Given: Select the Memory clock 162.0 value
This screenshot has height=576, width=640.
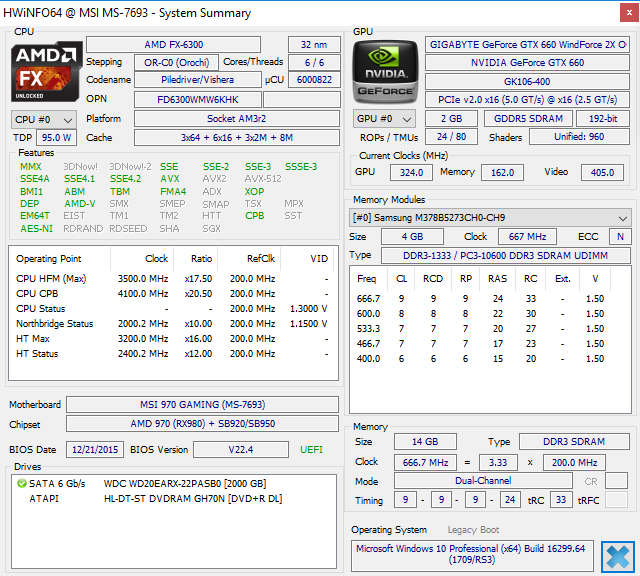Looking at the screenshot, I should point(502,173).
